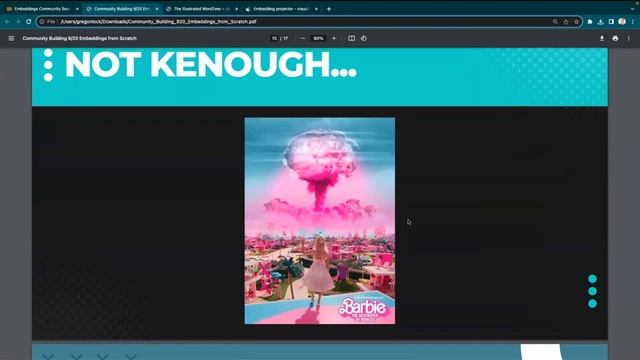Open a new browser tab
Image resolution: width=640 pixels, height=360 pixels.
point(329,9)
